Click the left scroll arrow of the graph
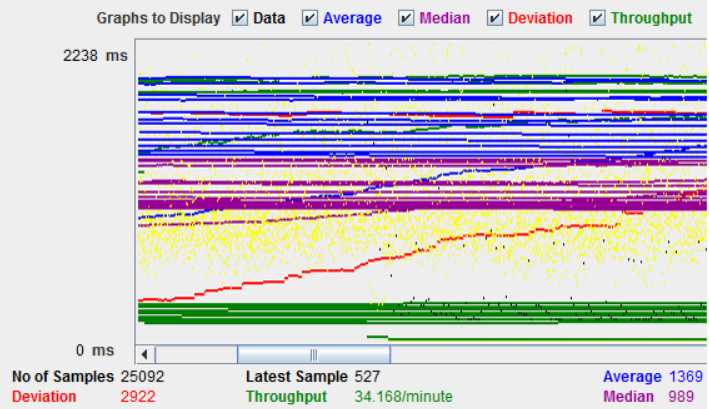The image size is (709, 409). 145,355
